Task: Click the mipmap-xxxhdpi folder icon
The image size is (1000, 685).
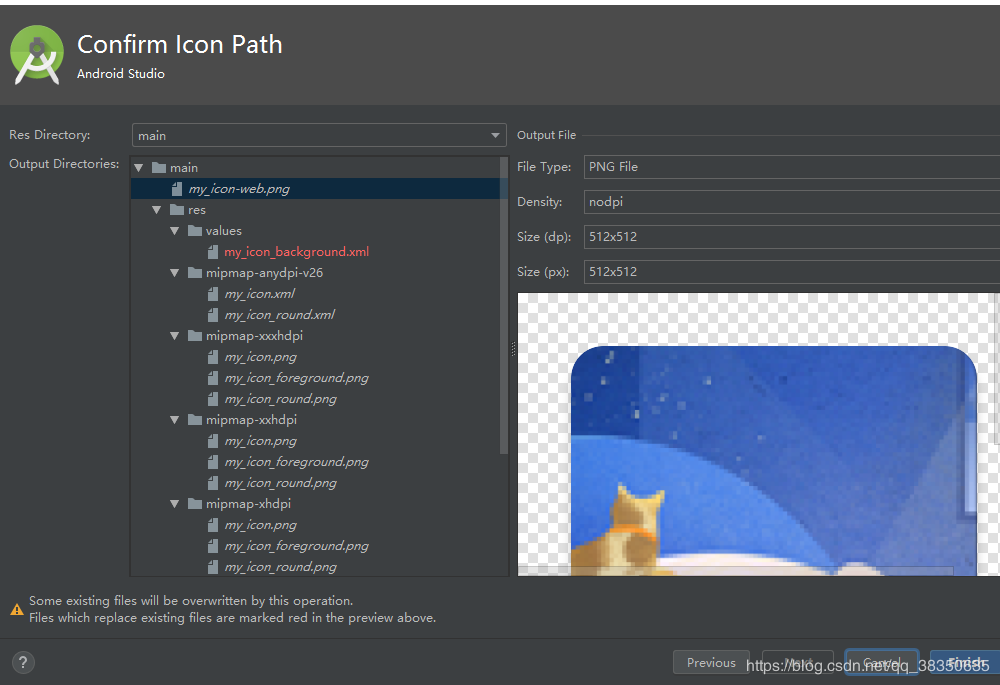Action: (195, 336)
